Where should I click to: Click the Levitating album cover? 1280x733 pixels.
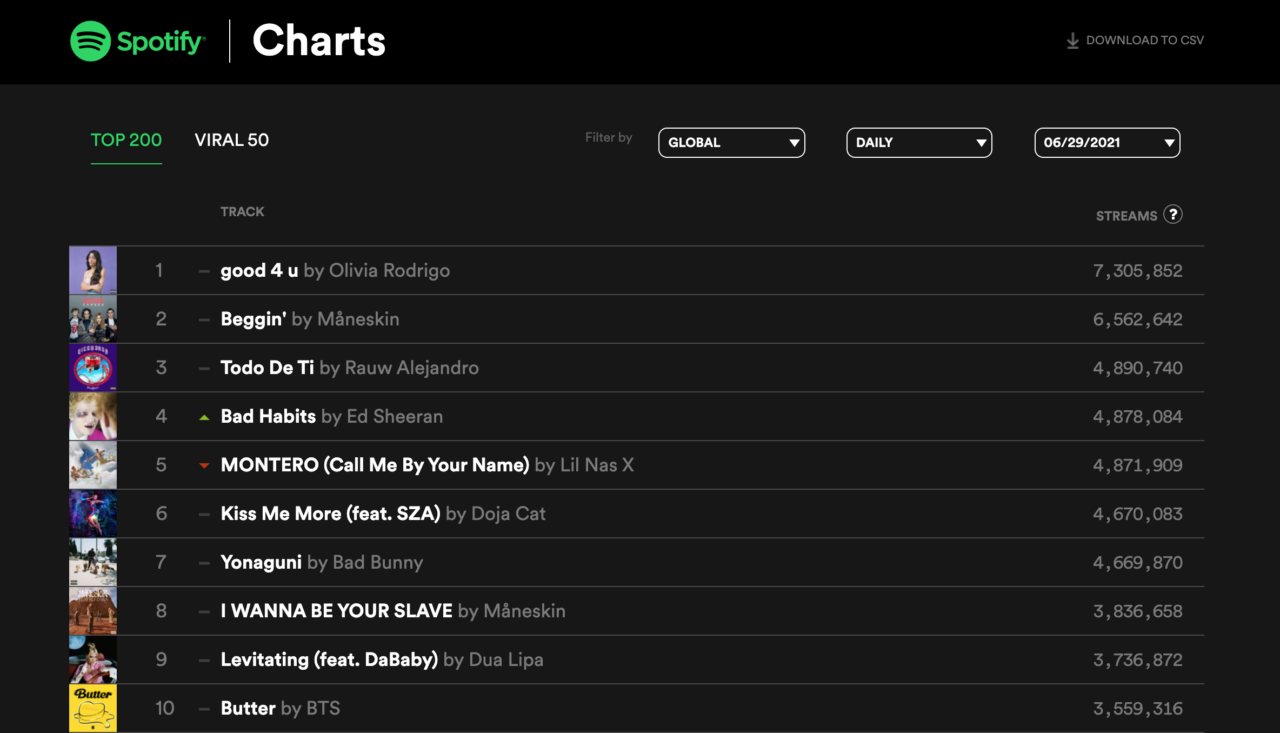click(93, 660)
